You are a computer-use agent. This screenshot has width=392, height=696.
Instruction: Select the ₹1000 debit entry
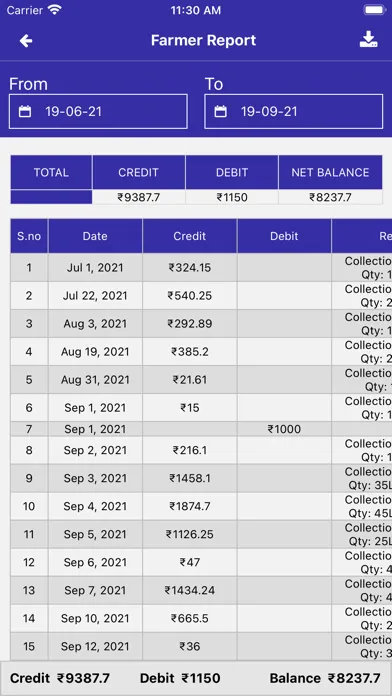click(x=284, y=429)
